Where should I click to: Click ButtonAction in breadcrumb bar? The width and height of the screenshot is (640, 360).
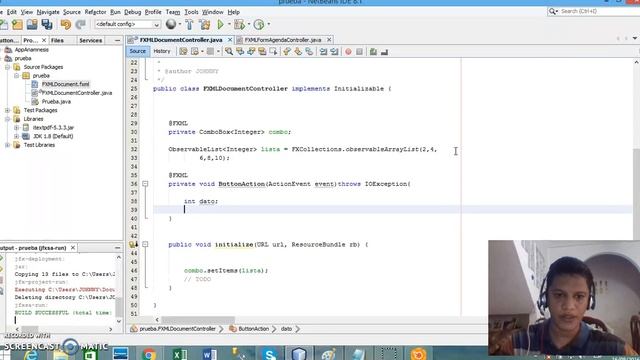coord(253,329)
